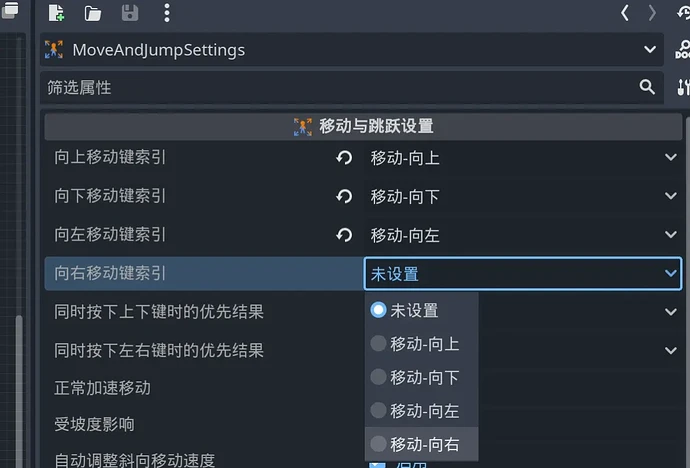Image resolution: width=690 pixels, height=468 pixels.
Task: Click the search magnifier icon
Action: (x=647, y=88)
